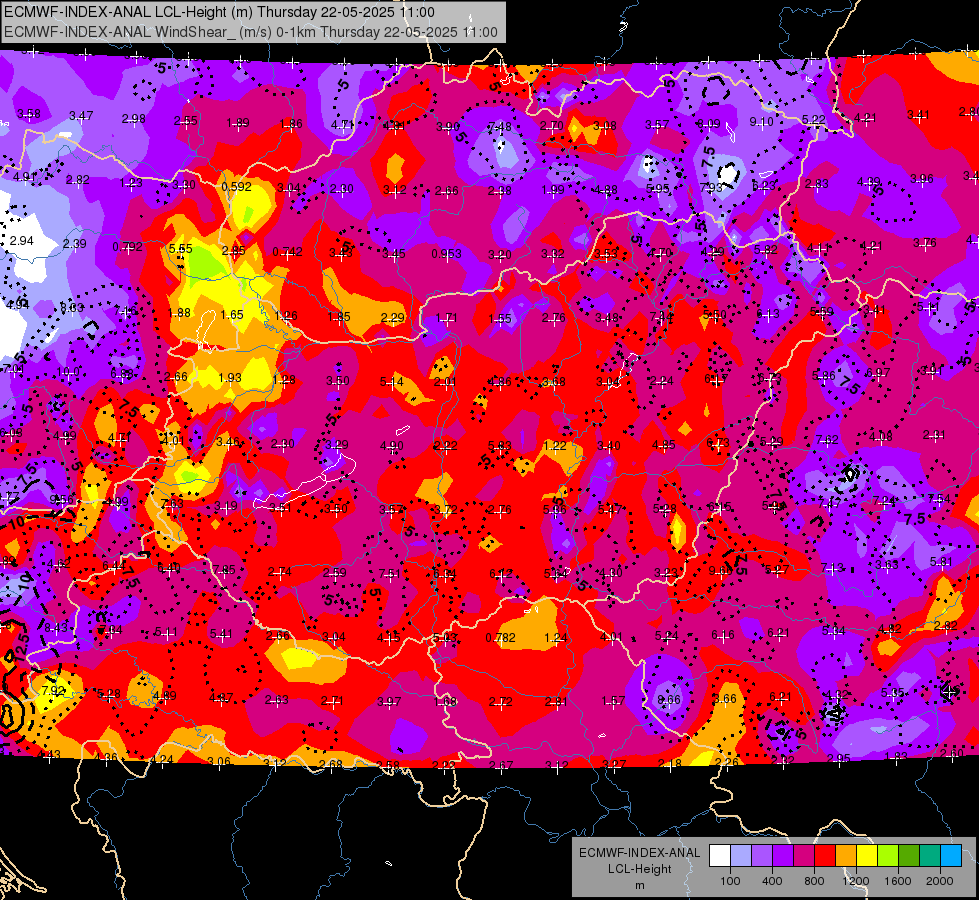Click the dark green swatch right of 1600
Image resolution: width=979 pixels, height=900 pixels.
click(x=909, y=856)
